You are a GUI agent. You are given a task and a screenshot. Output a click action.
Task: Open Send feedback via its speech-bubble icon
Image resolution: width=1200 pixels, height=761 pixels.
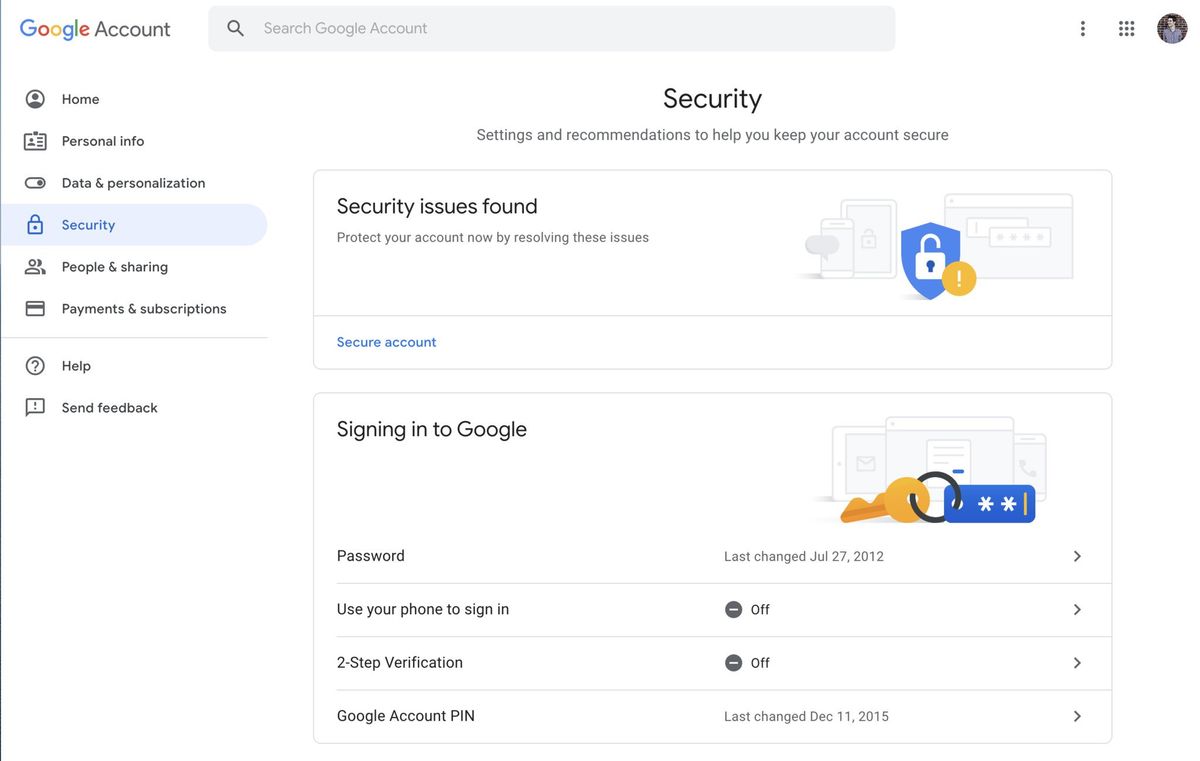click(x=34, y=406)
